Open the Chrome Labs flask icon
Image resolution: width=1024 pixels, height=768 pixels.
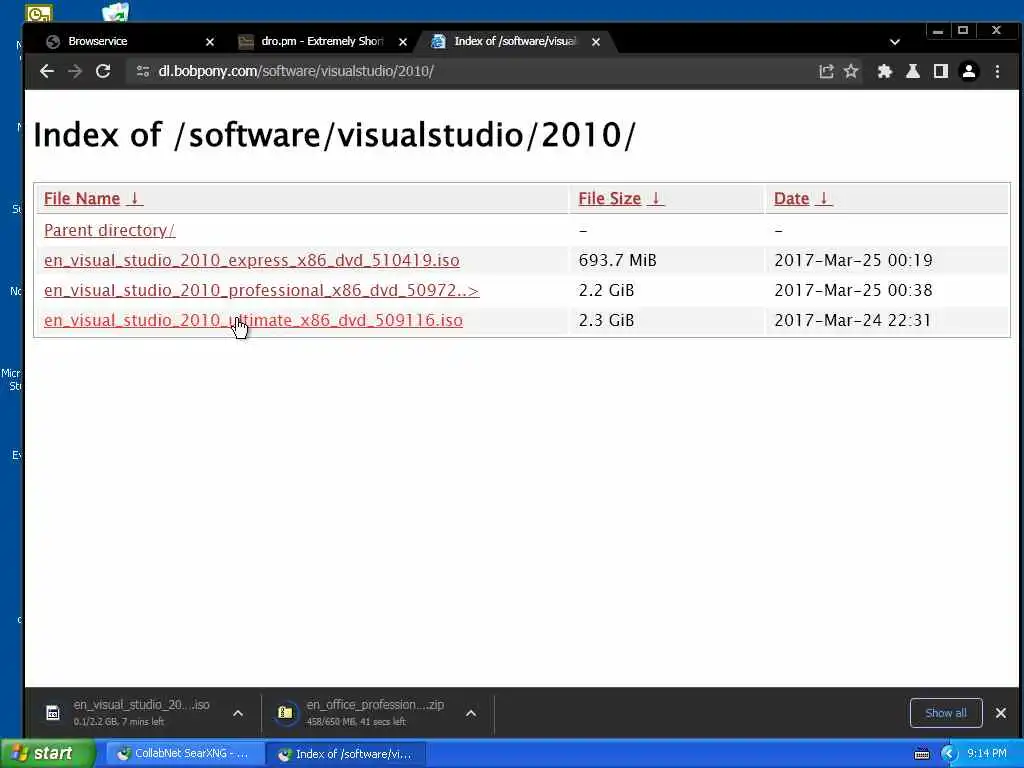(x=913, y=71)
